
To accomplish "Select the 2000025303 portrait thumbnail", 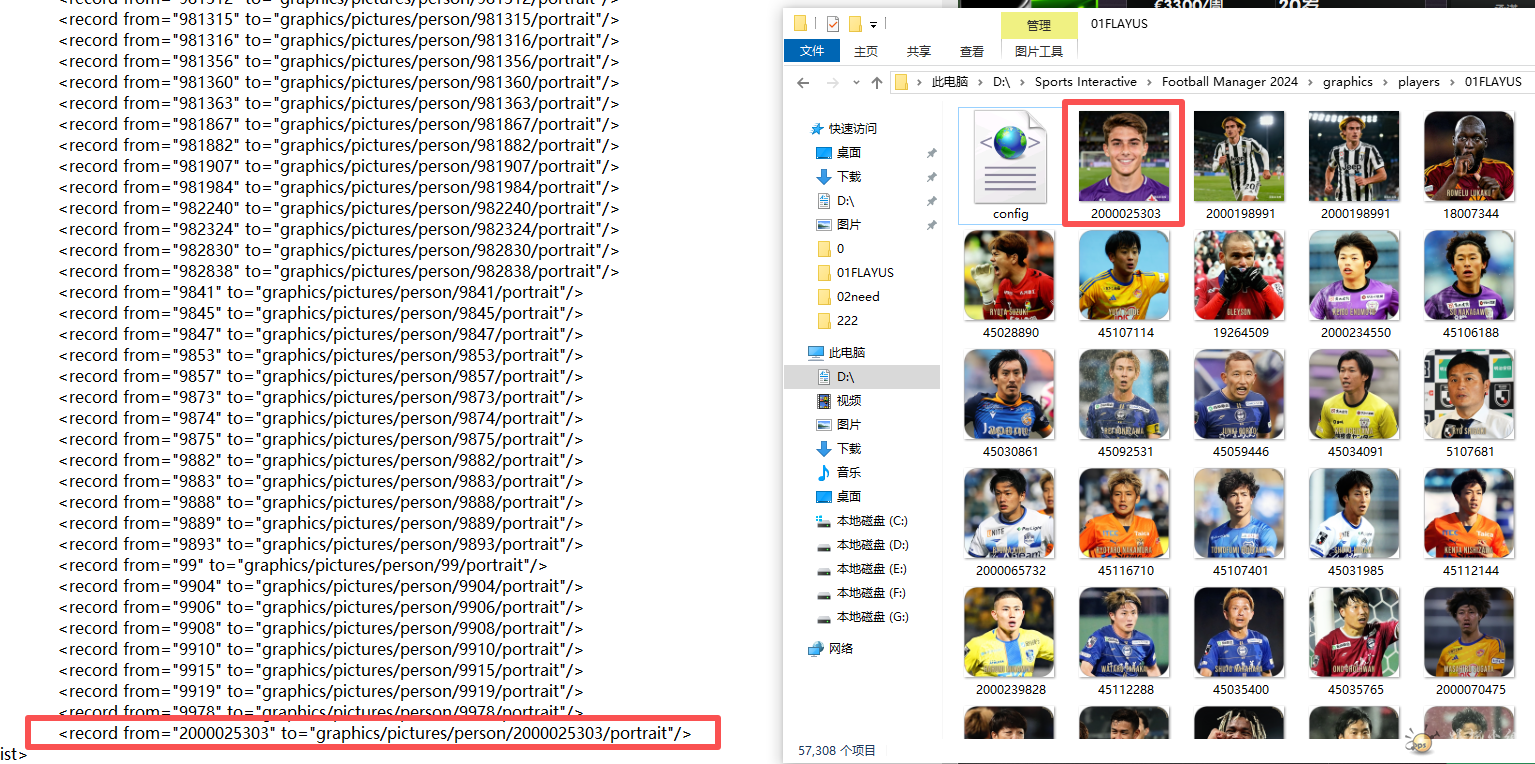I will [1124, 160].
